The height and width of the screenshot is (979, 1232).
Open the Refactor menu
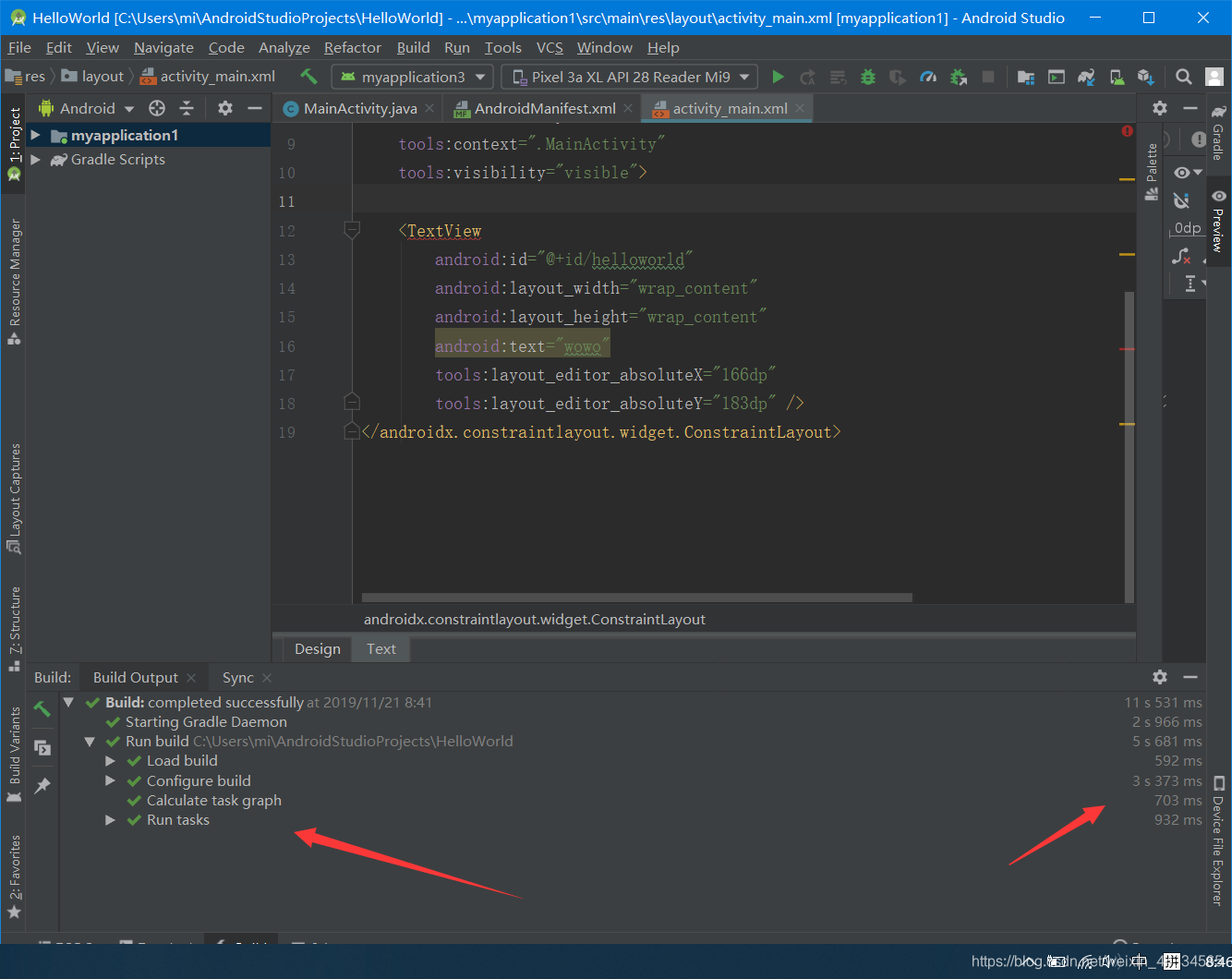352,47
